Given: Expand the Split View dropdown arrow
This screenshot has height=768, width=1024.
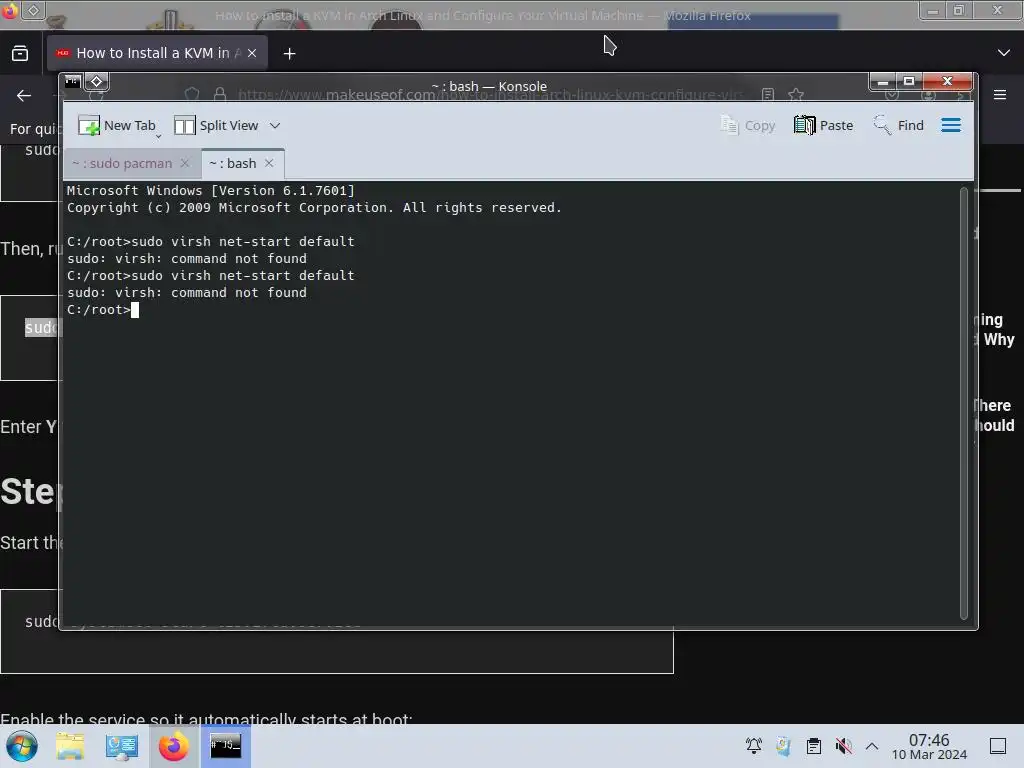Looking at the screenshot, I should pyautogui.click(x=275, y=125).
